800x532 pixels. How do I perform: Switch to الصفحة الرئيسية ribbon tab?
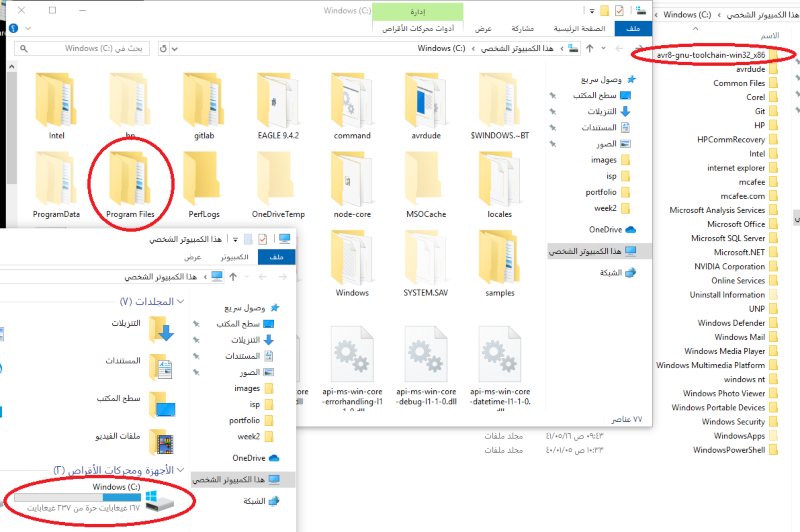point(580,29)
